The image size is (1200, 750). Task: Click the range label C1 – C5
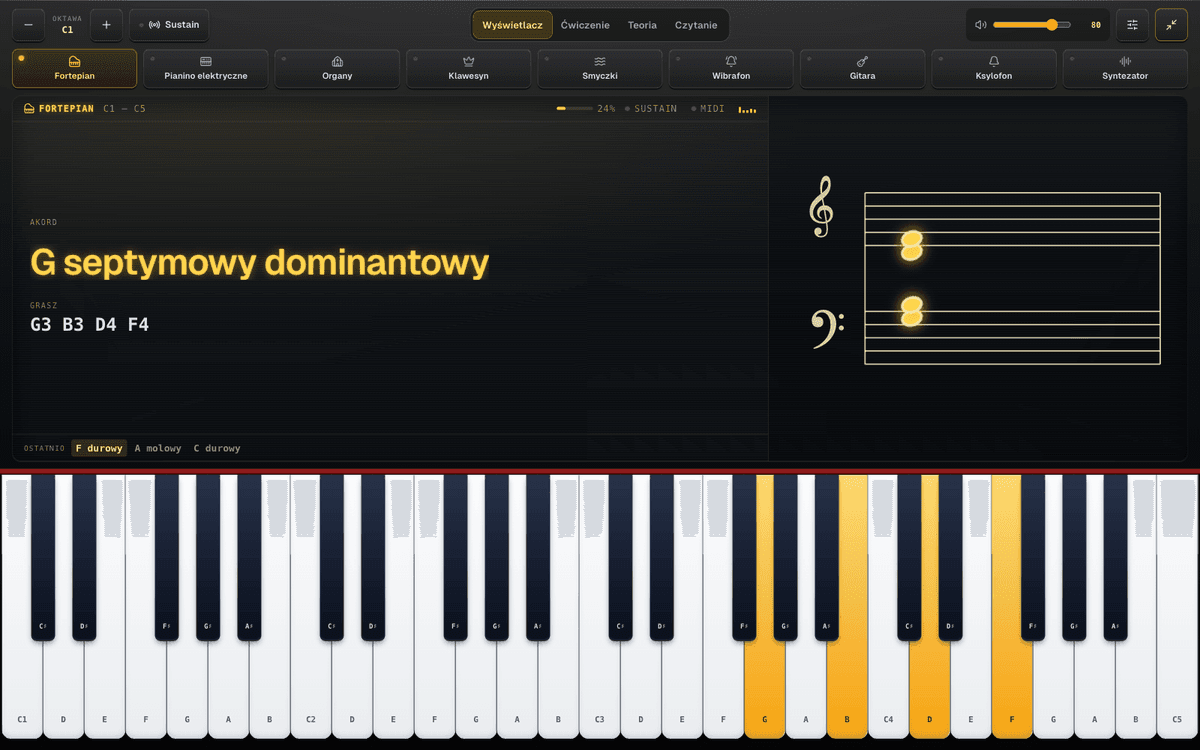[124, 108]
